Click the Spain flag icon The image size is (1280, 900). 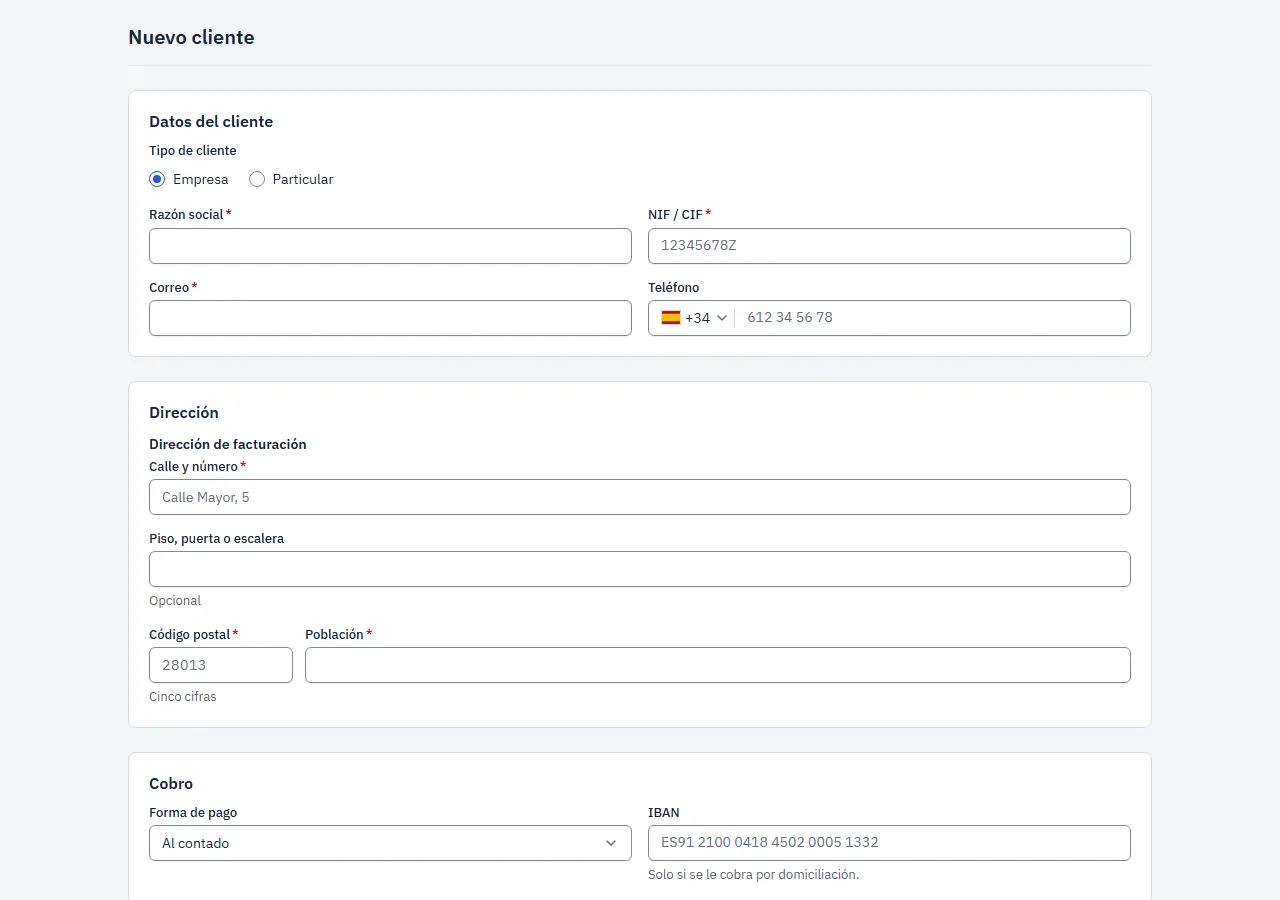click(671, 318)
